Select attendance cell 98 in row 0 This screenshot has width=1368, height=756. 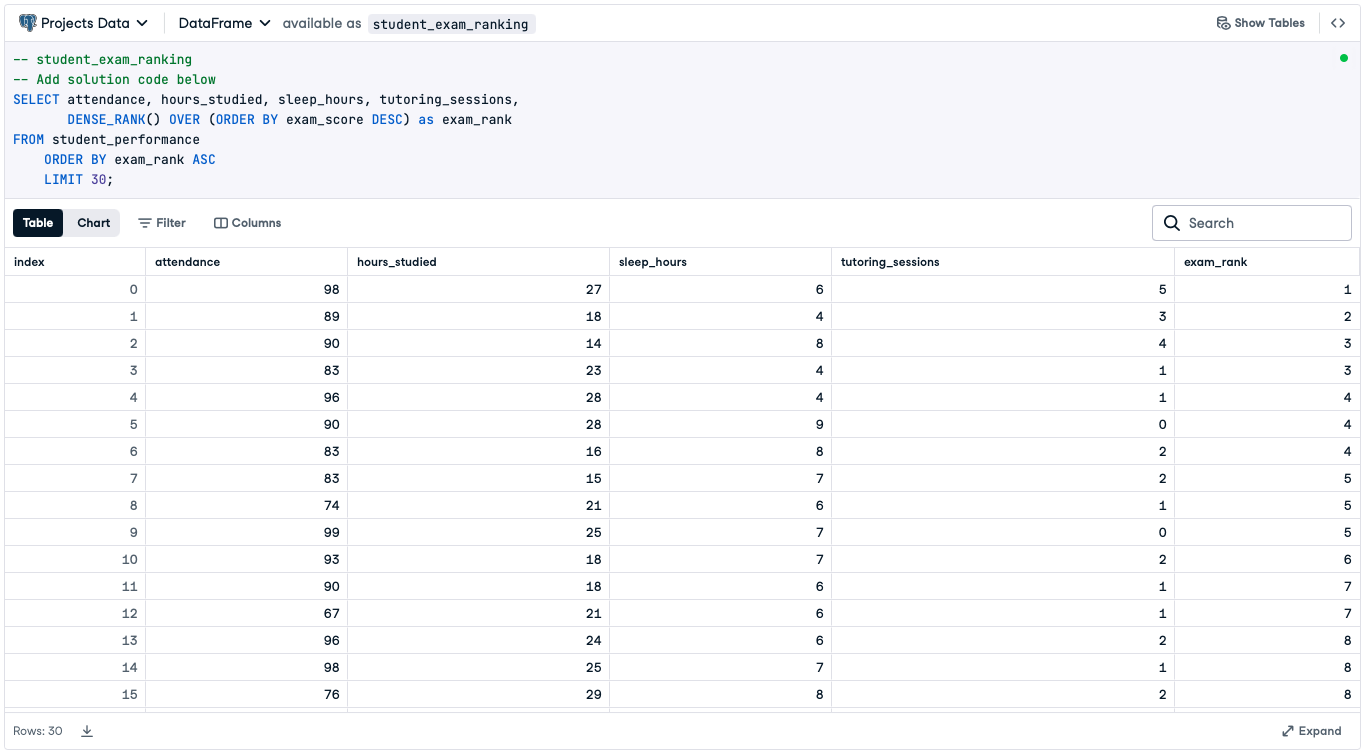(246, 289)
